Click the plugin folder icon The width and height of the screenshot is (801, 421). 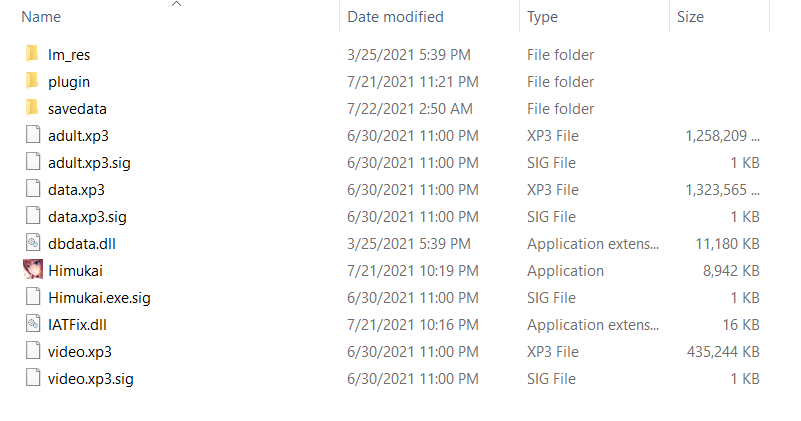click(x=32, y=82)
